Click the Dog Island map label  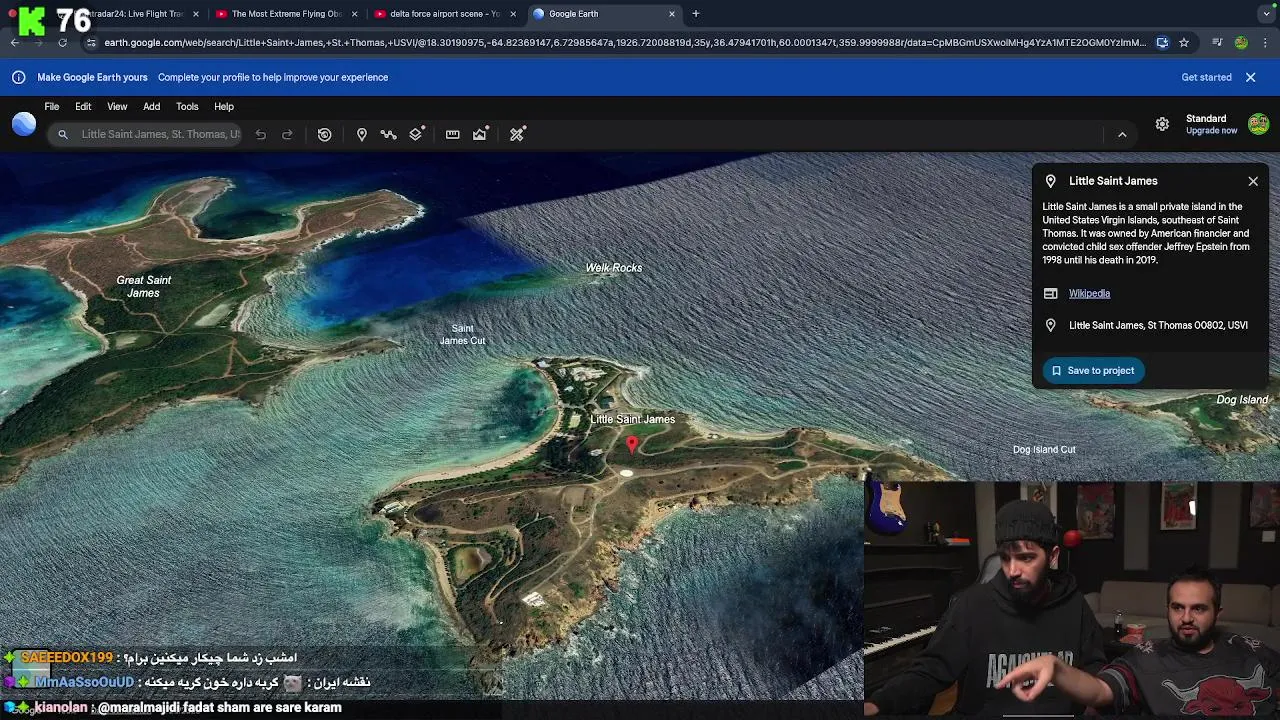(1242, 400)
